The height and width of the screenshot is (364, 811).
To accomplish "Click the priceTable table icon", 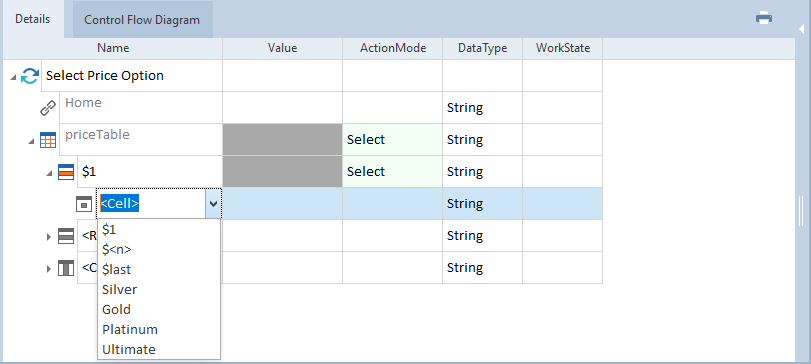I will click(x=48, y=140).
